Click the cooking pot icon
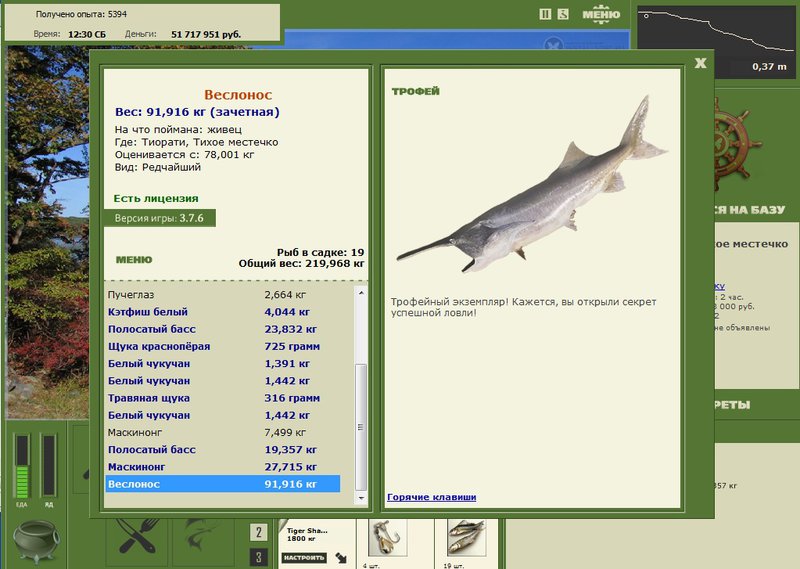 click(35, 541)
